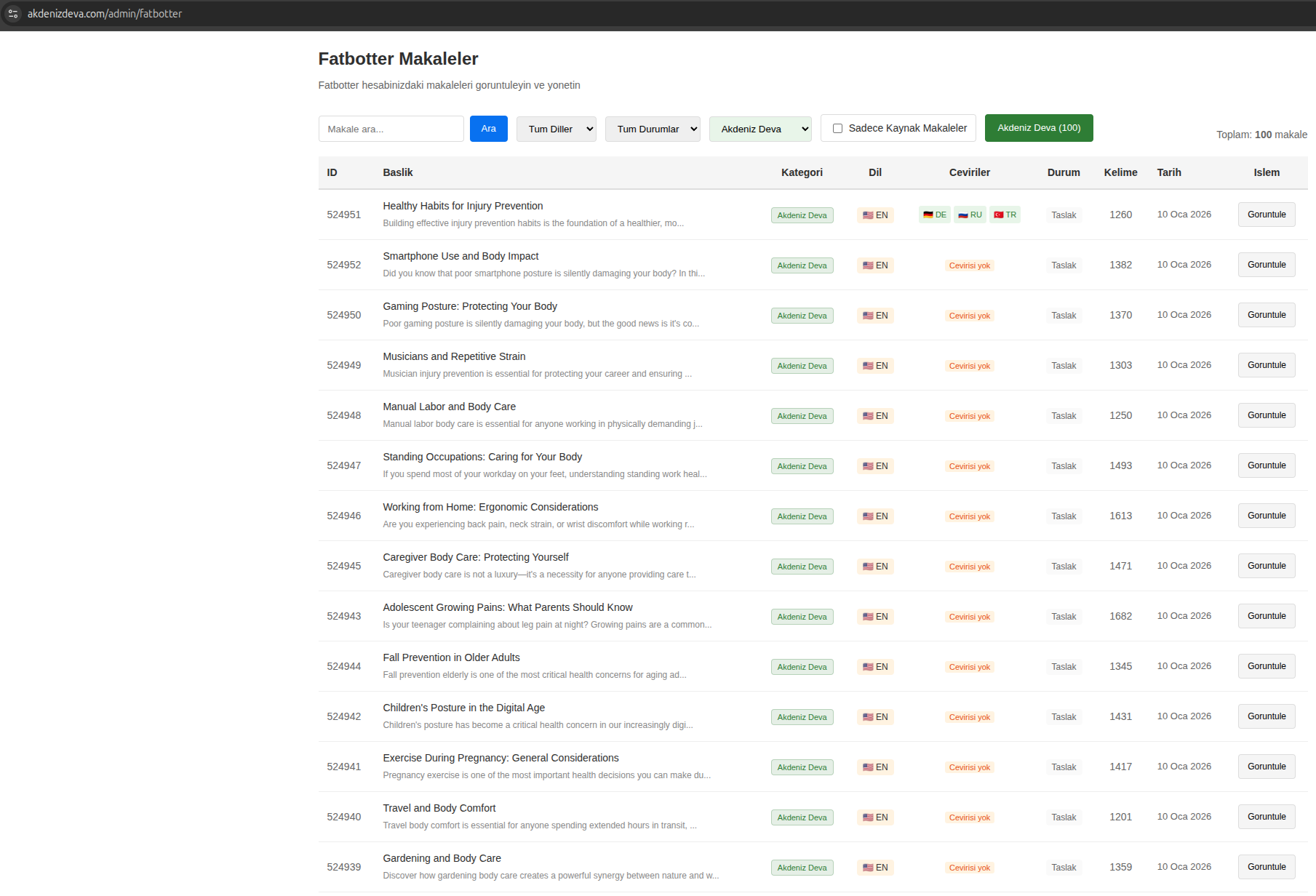The image size is (1316, 896).
Task: Click Goruntule in Travel and Body Comfort row
Action: [1267, 817]
